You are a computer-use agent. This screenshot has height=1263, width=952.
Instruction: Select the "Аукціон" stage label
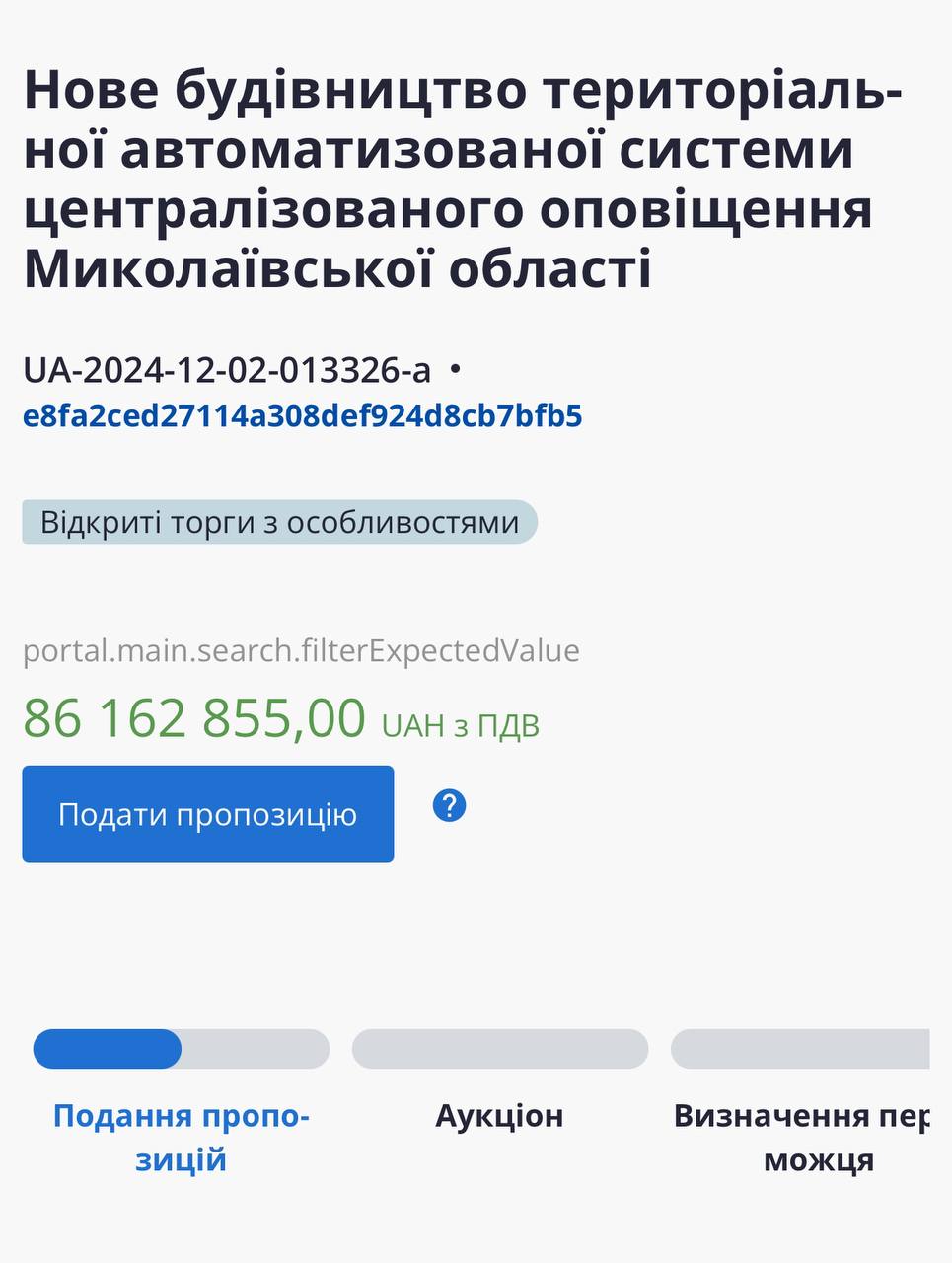(x=499, y=1116)
